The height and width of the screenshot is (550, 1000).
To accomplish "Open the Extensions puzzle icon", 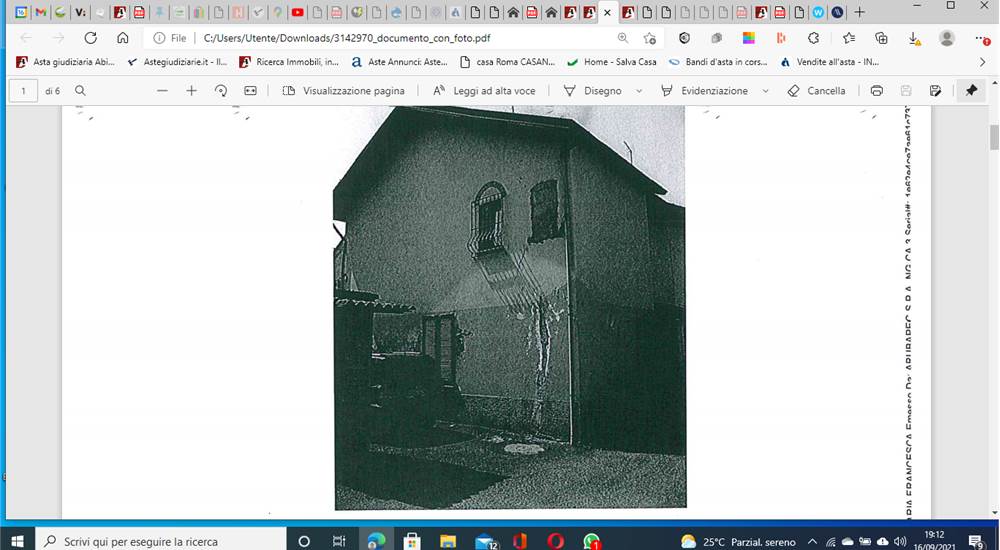I will point(813,38).
